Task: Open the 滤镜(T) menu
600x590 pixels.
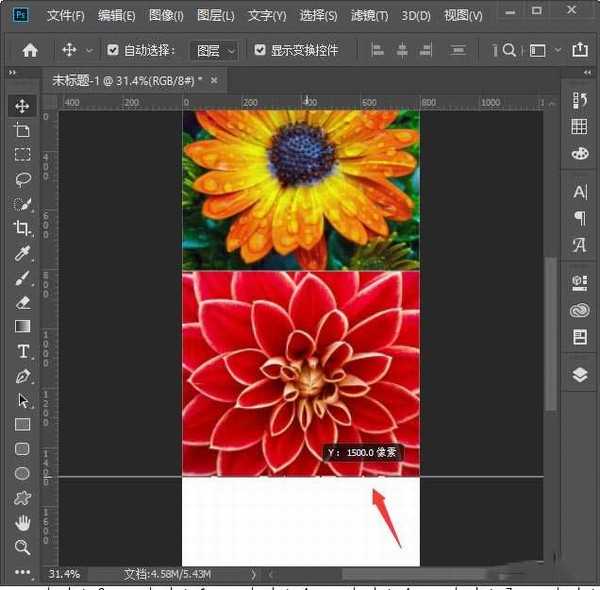Action: coord(370,16)
